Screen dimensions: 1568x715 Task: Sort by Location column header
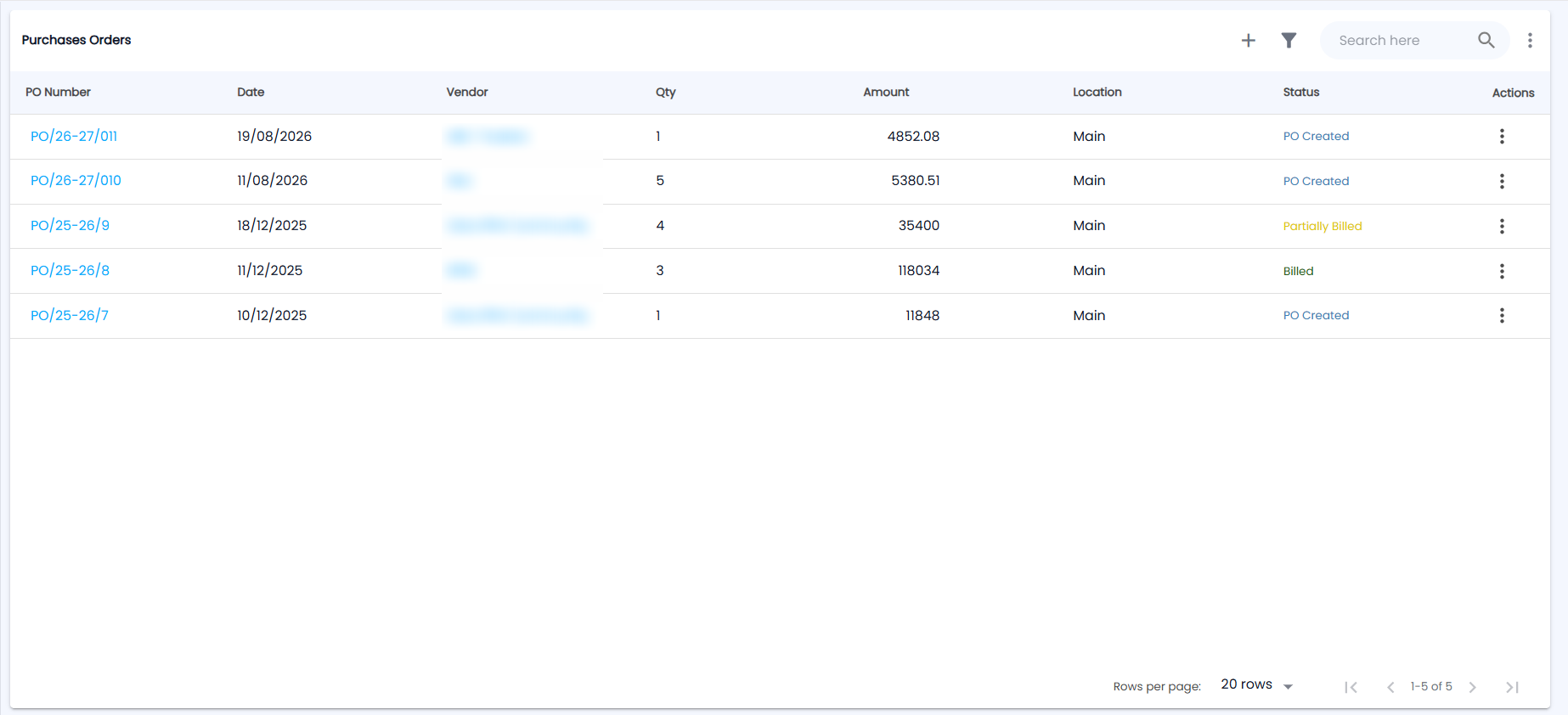(x=1097, y=92)
